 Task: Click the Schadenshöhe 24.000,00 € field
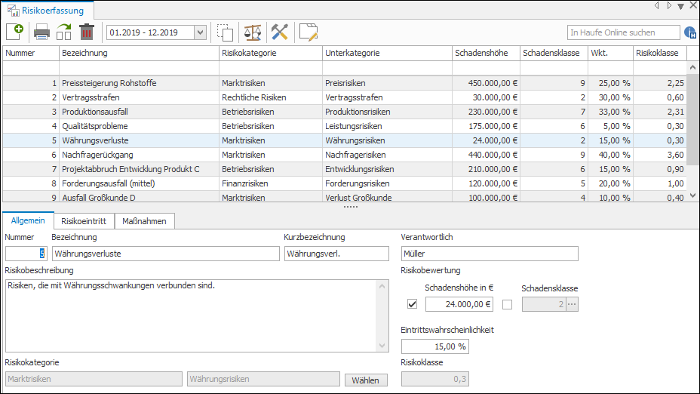tap(459, 304)
